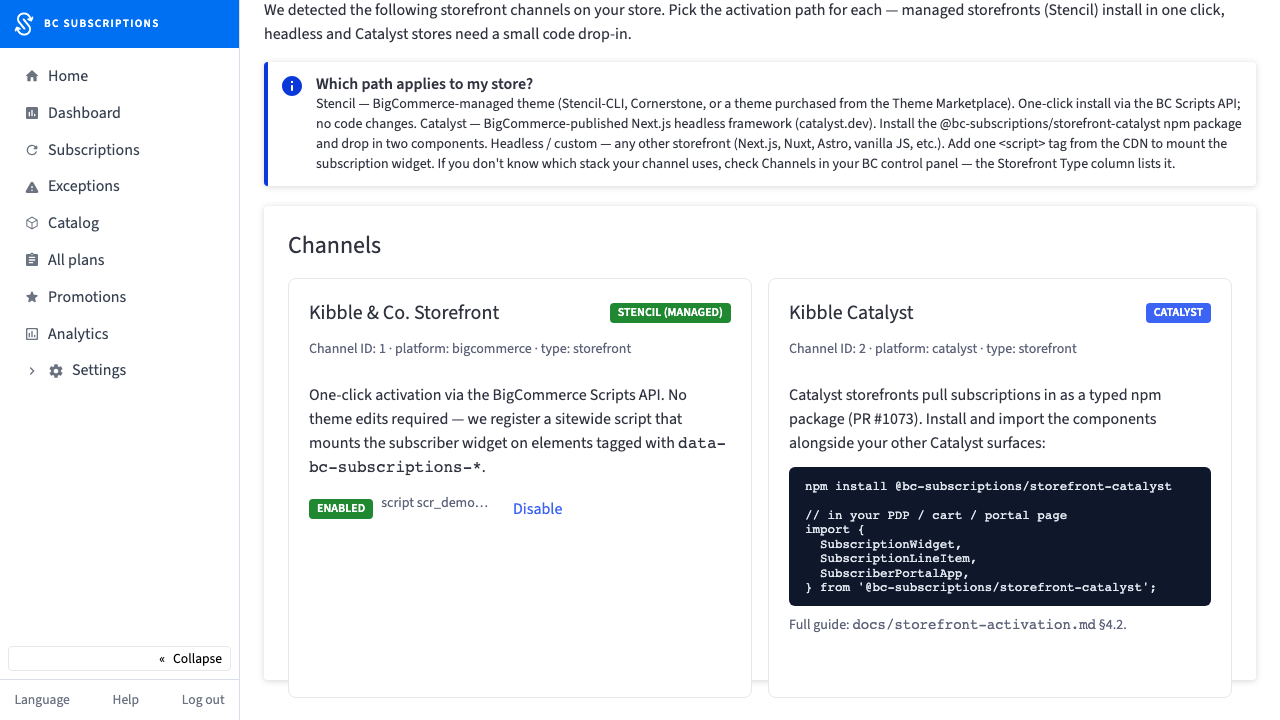Viewport: 1280px width, 720px height.
Task: Click the Log out link
Action: pos(203,700)
